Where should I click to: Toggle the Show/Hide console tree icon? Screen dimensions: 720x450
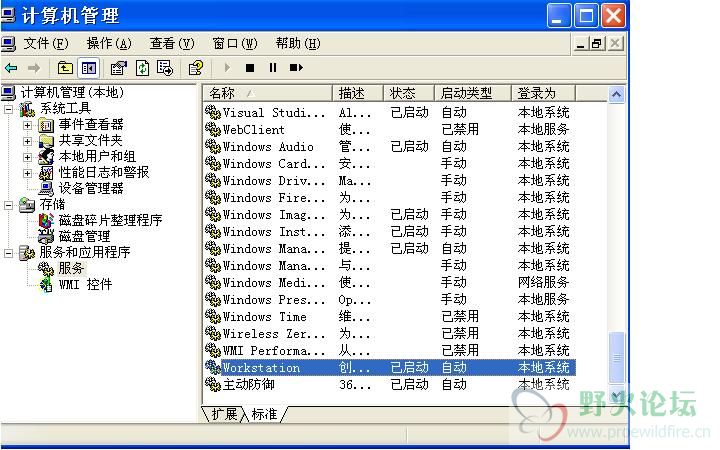pos(89,68)
